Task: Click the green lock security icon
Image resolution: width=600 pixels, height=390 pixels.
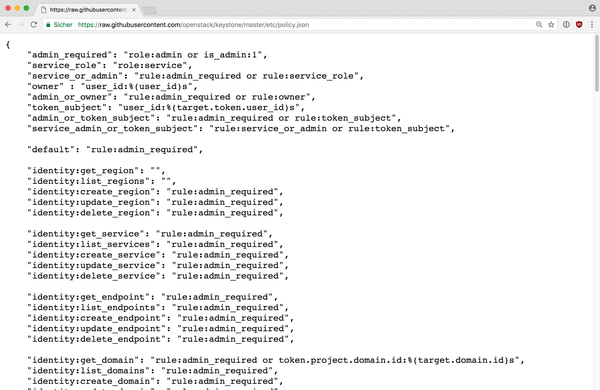Action: [48, 24]
